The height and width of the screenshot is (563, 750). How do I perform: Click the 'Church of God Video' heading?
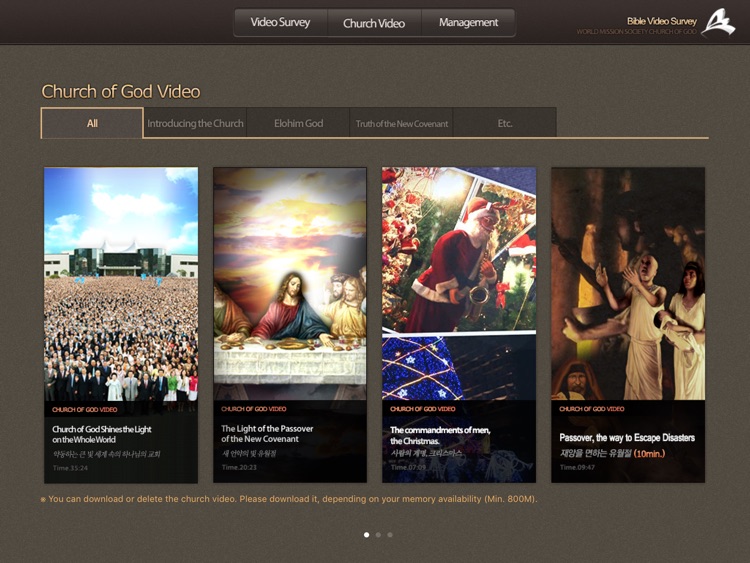pos(121,91)
